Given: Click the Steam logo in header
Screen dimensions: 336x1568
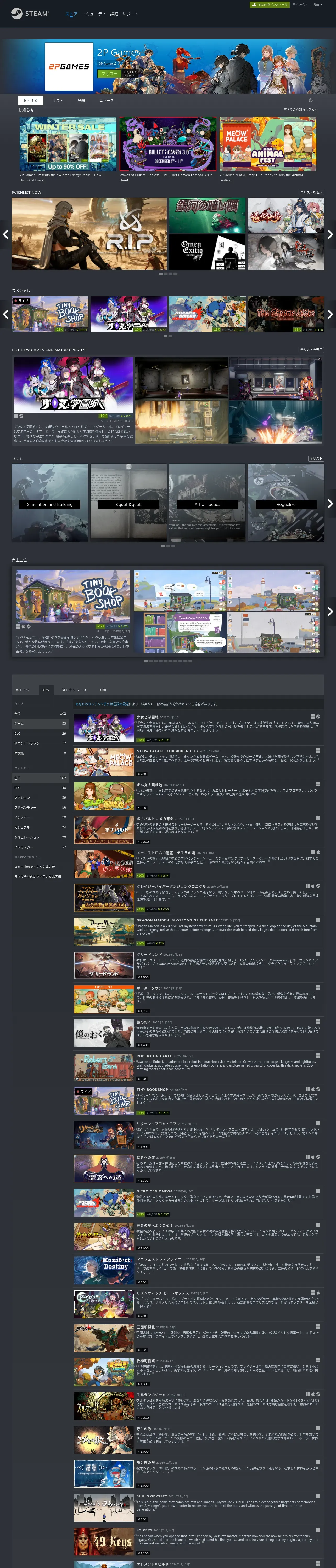Looking at the screenshot, I should pos(29,13).
